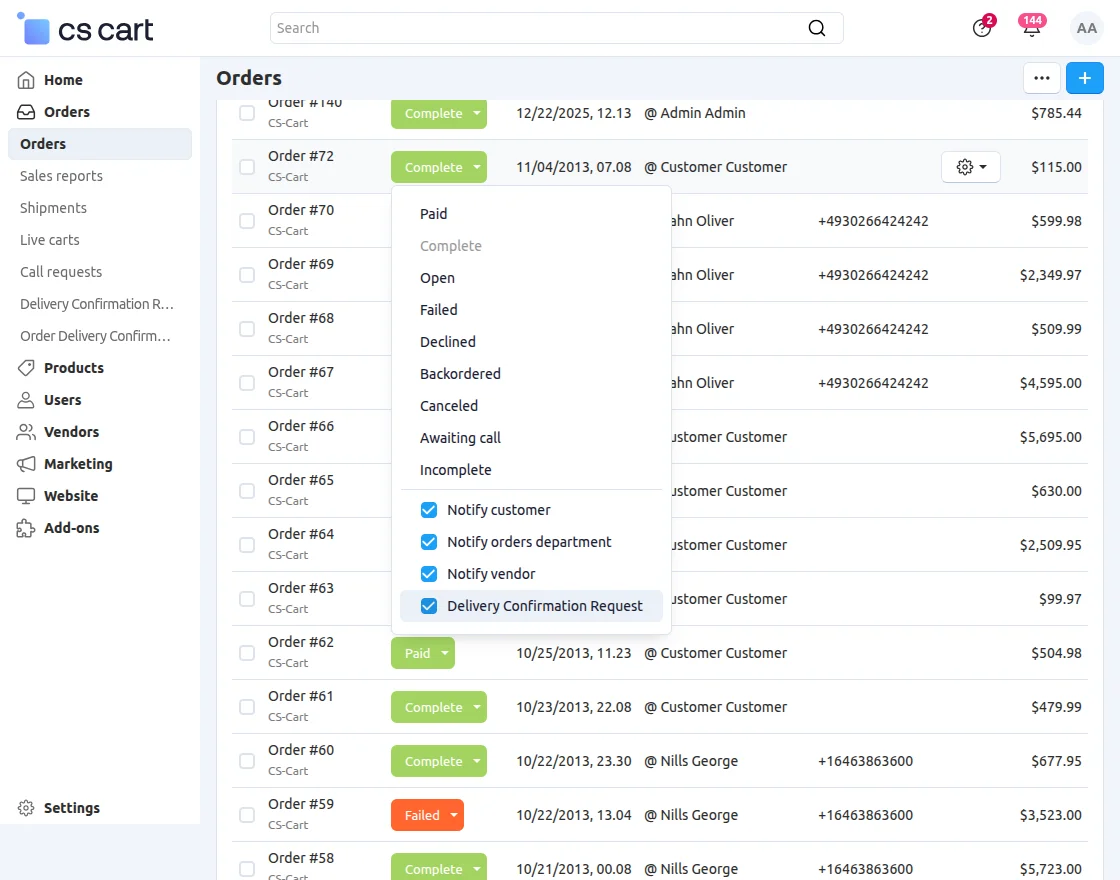The height and width of the screenshot is (880, 1120).
Task: Click the search magnifier icon
Action: 817,28
